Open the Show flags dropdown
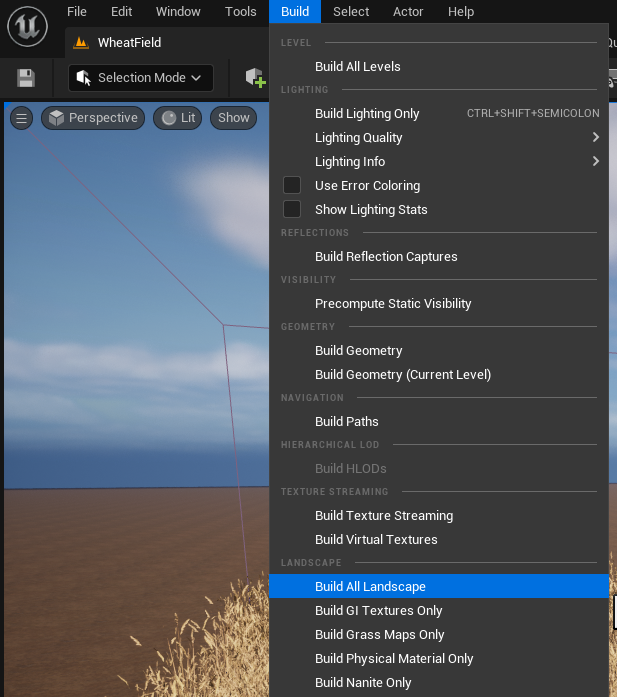Screen dimensions: 617x697 point(233,118)
